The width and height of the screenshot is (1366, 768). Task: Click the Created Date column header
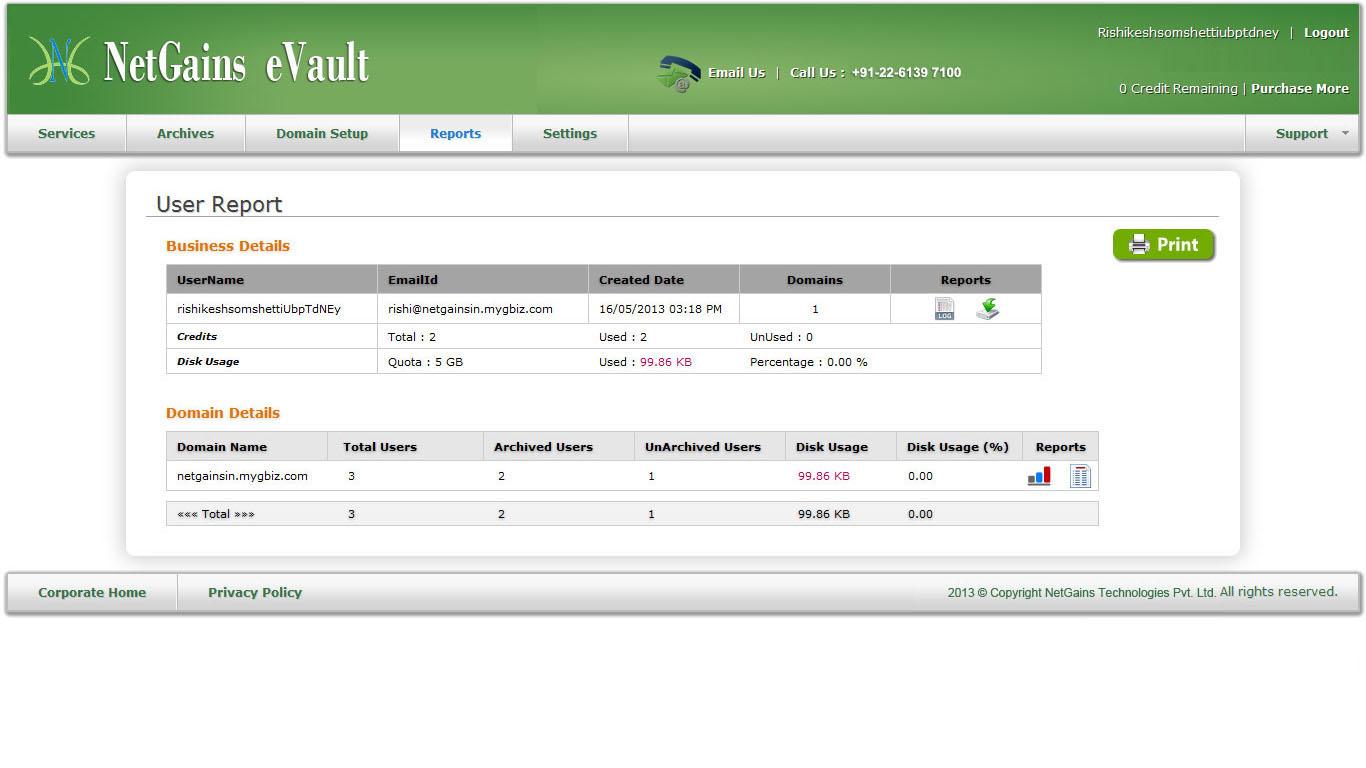[x=641, y=280]
